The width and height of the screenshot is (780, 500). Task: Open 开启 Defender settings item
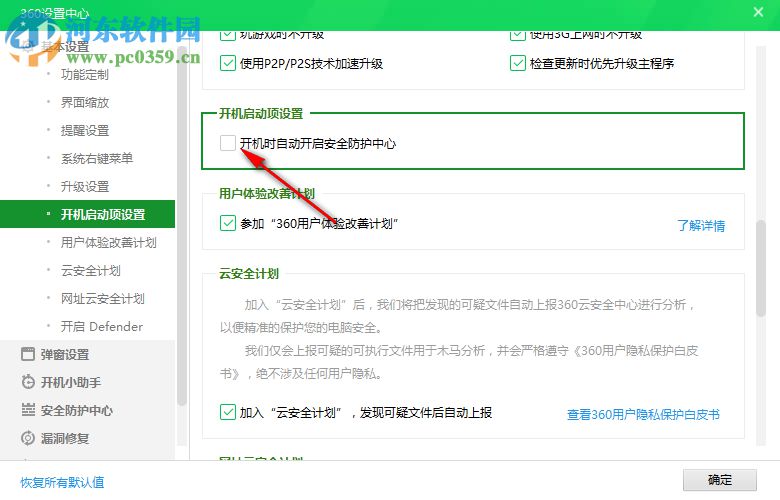[x=101, y=326]
